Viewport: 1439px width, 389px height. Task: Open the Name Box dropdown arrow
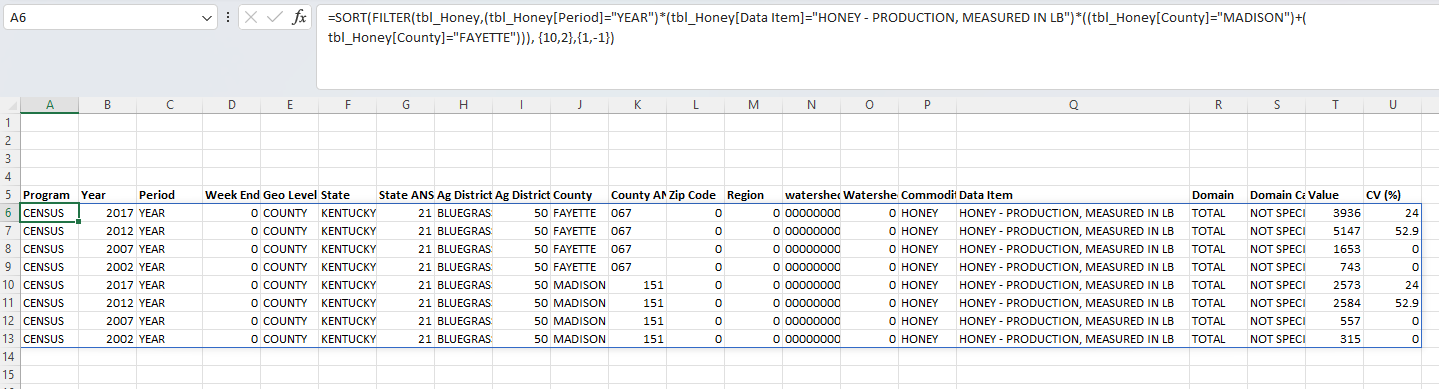tap(207, 18)
